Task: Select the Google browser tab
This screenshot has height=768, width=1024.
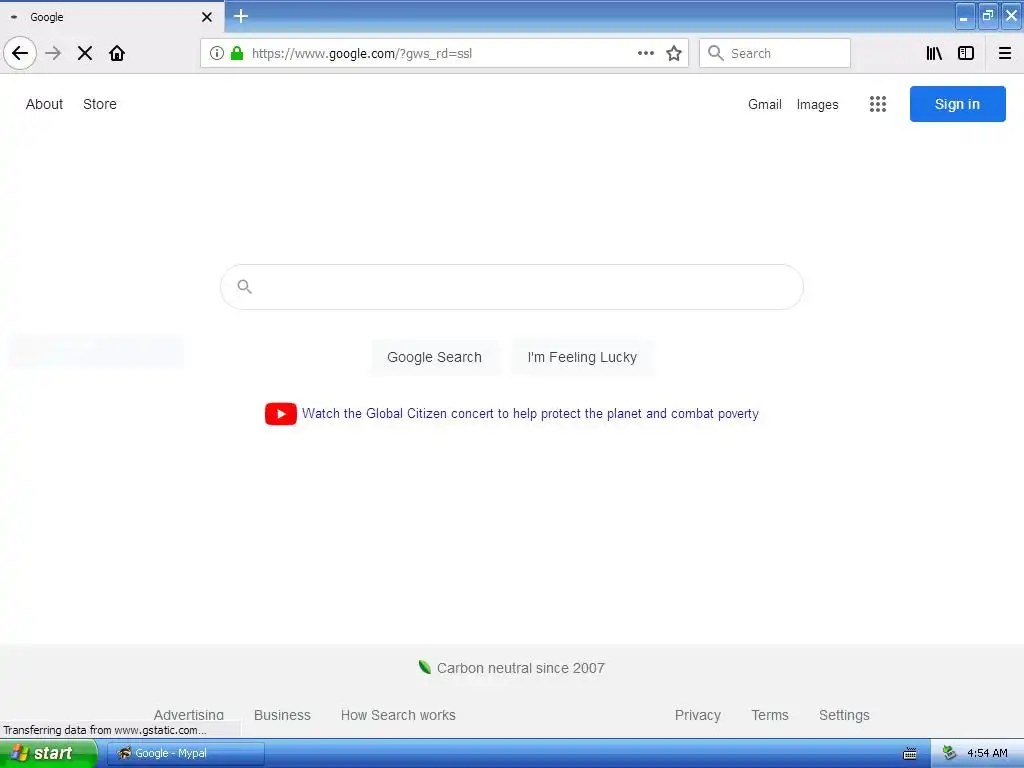Action: pyautogui.click(x=112, y=17)
